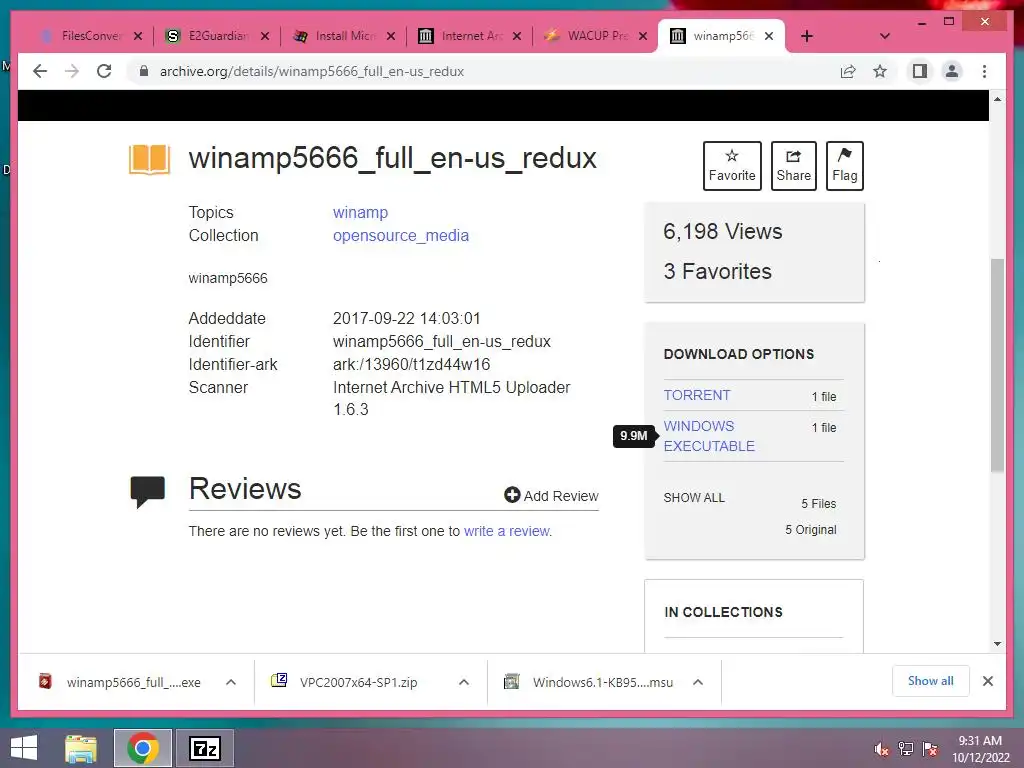
Task: Open a new browser tab
Action: (807, 36)
